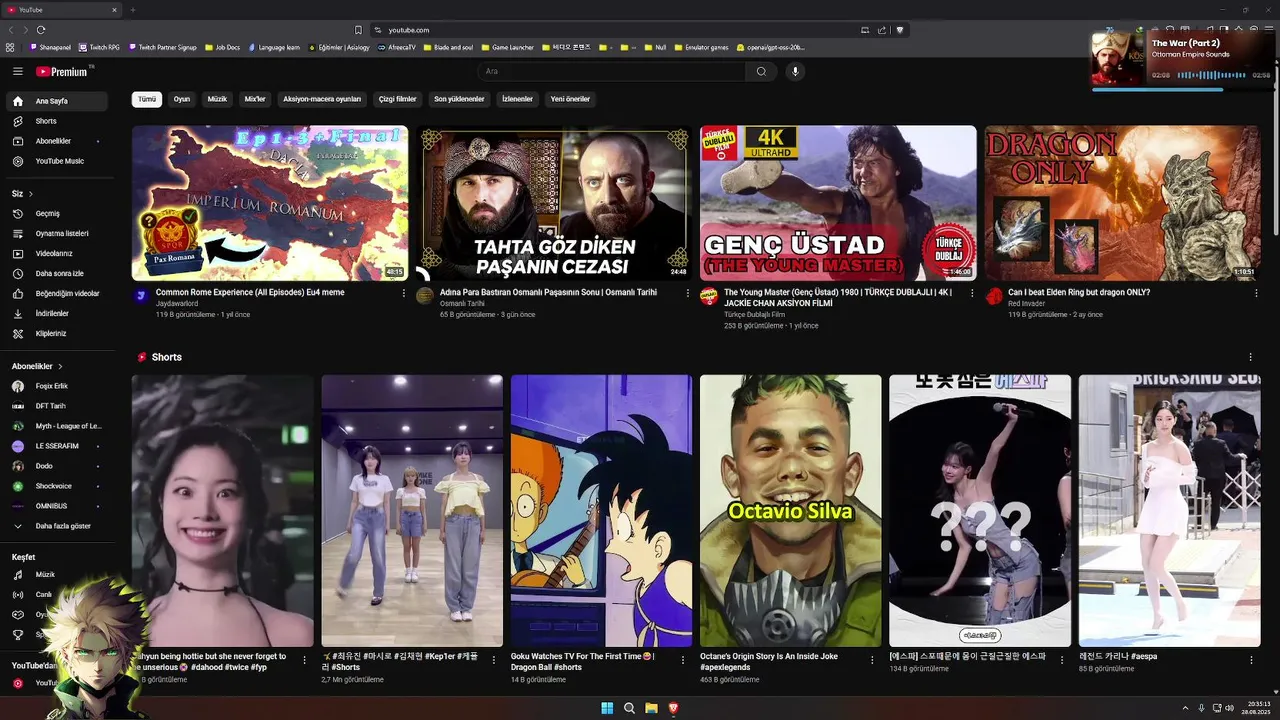Select the Mix'ler filter chip
The image size is (1280, 720).
[x=255, y=99]
